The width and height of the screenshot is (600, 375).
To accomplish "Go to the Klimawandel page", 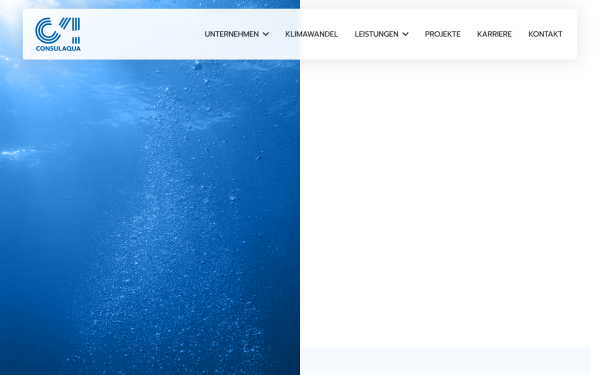I will [x=311, y=34].
